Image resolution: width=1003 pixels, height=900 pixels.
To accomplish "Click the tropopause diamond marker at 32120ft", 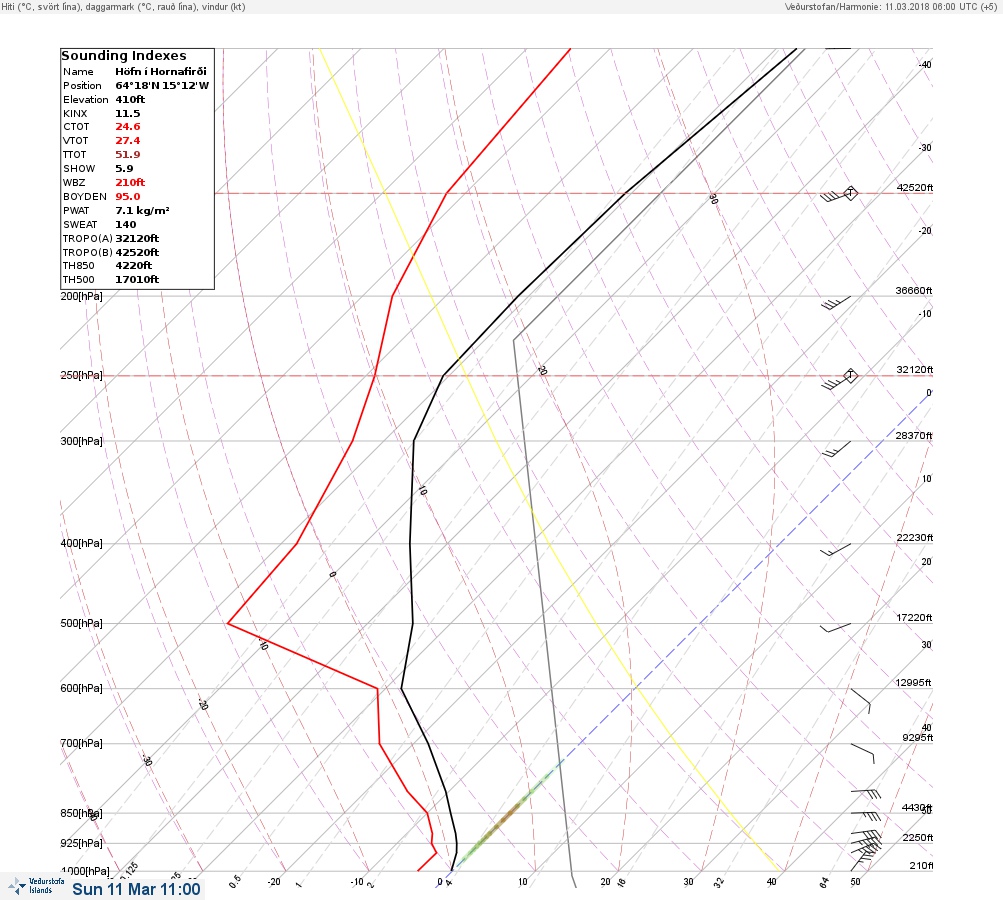I will click(x=850, y=375).
